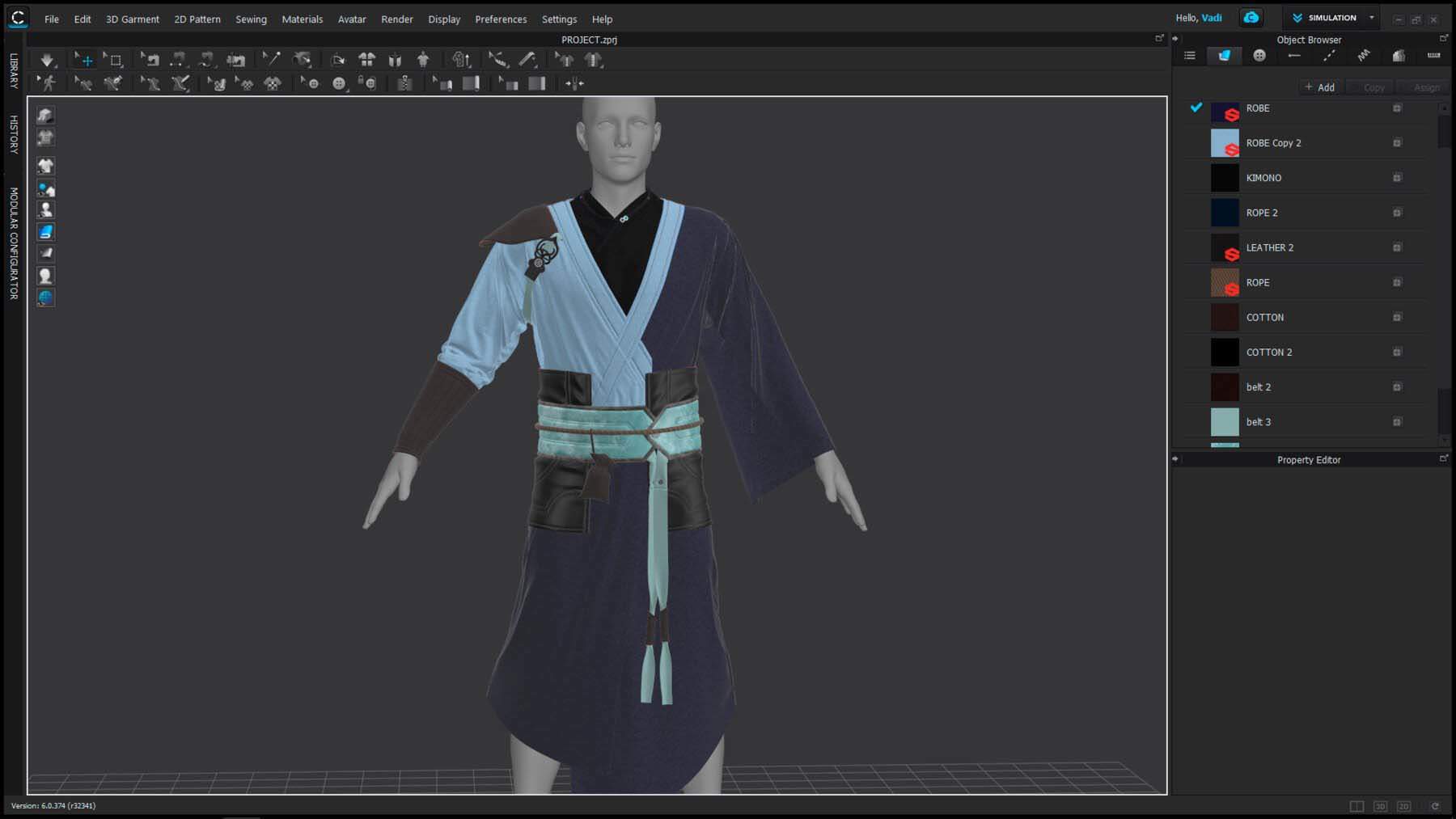Click the Simulate down-arrow toolbar icon
The width and height of the screenshot is (1456, 819).
[x=47, y=60]
